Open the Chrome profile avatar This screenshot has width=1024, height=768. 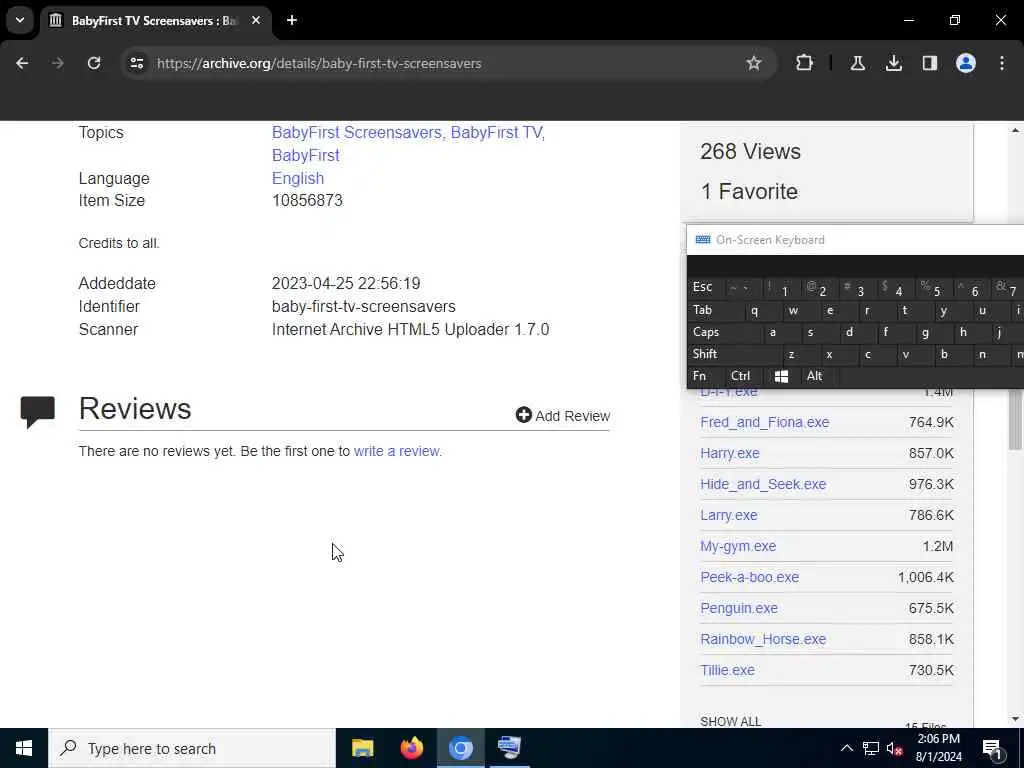[x=966, y=63]
